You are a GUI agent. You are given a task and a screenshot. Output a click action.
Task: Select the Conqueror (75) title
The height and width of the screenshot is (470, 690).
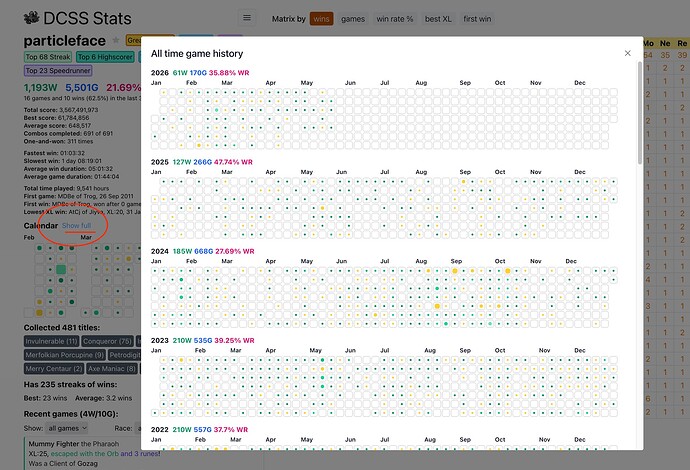point(107,341)
